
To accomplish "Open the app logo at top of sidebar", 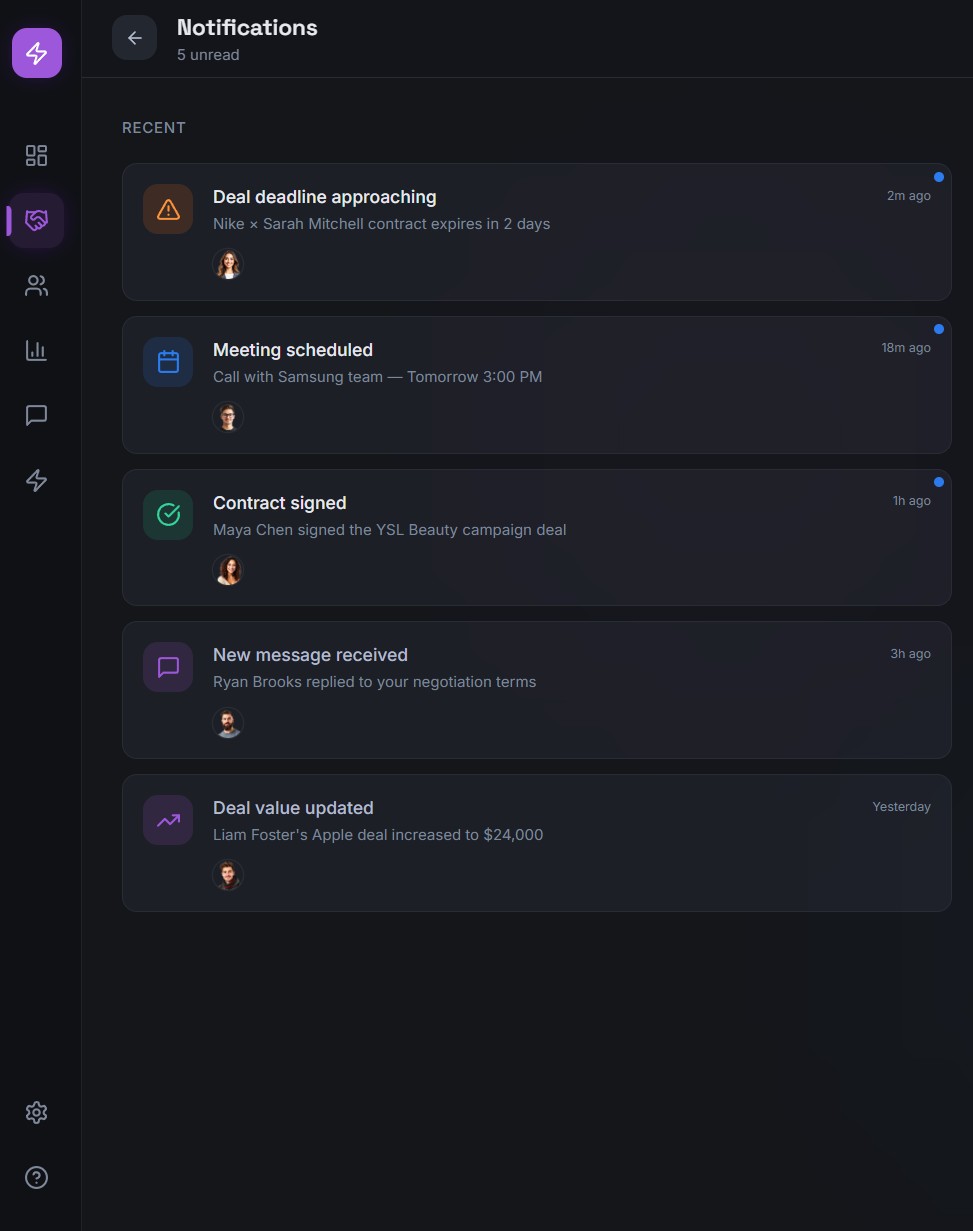I will [x=37, y=53].
